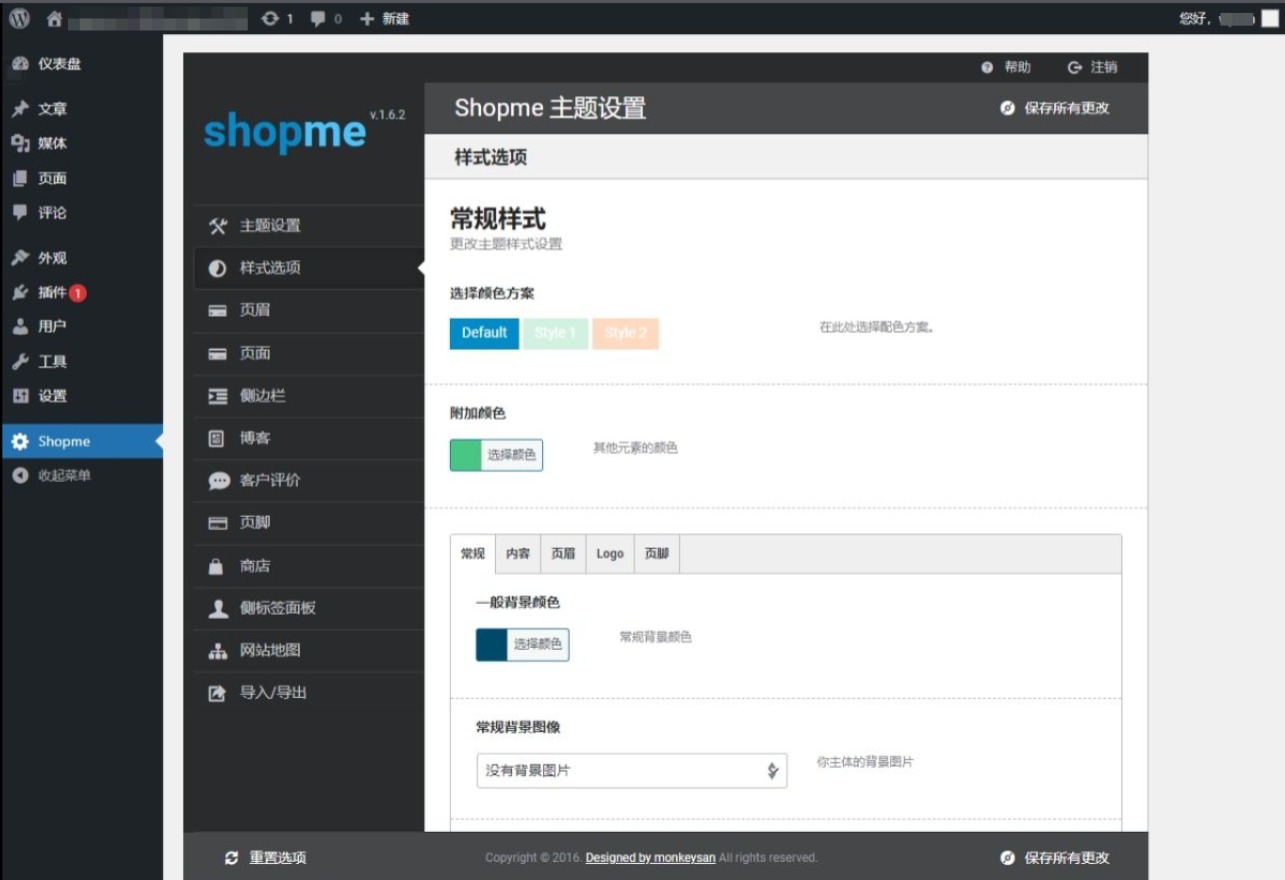Open 样式选项 style options section
Viewport: 1285px width, 880px height.
[x=308, y=268]
